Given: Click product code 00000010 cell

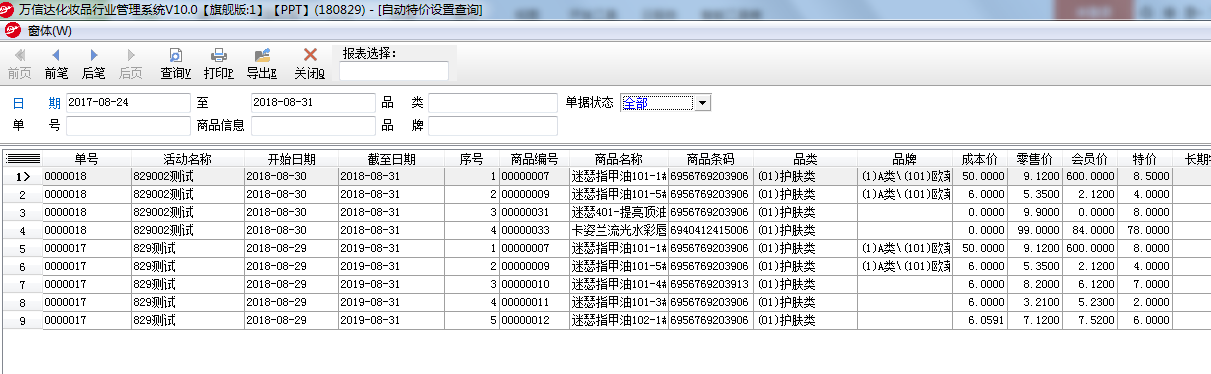Looking at the screenshot, I should coord(534,284).
